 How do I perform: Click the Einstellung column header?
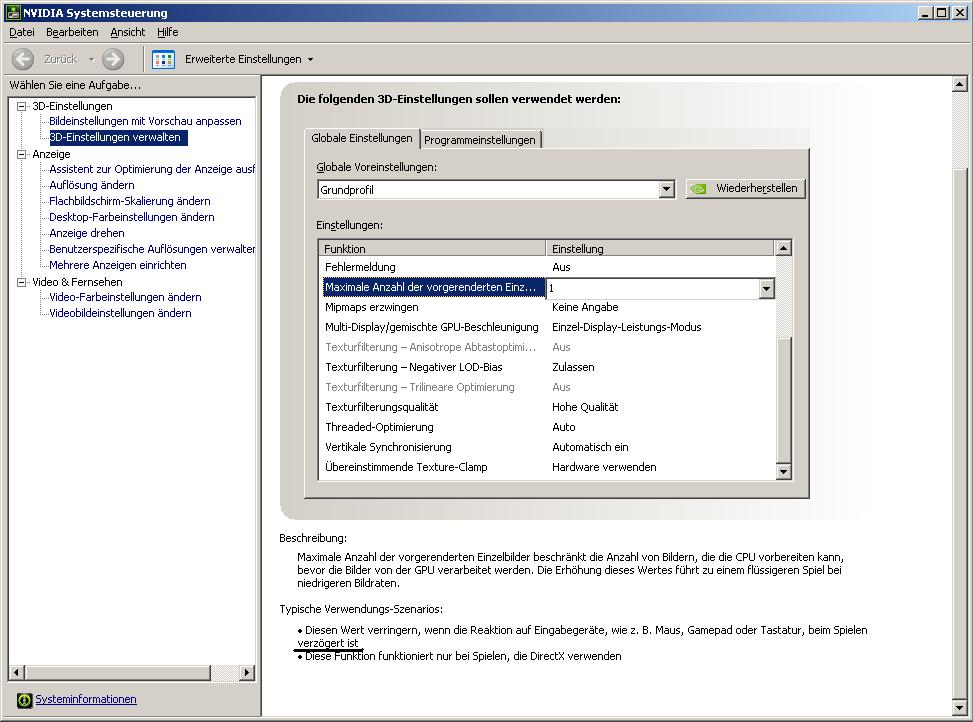(x=660, y=248)
